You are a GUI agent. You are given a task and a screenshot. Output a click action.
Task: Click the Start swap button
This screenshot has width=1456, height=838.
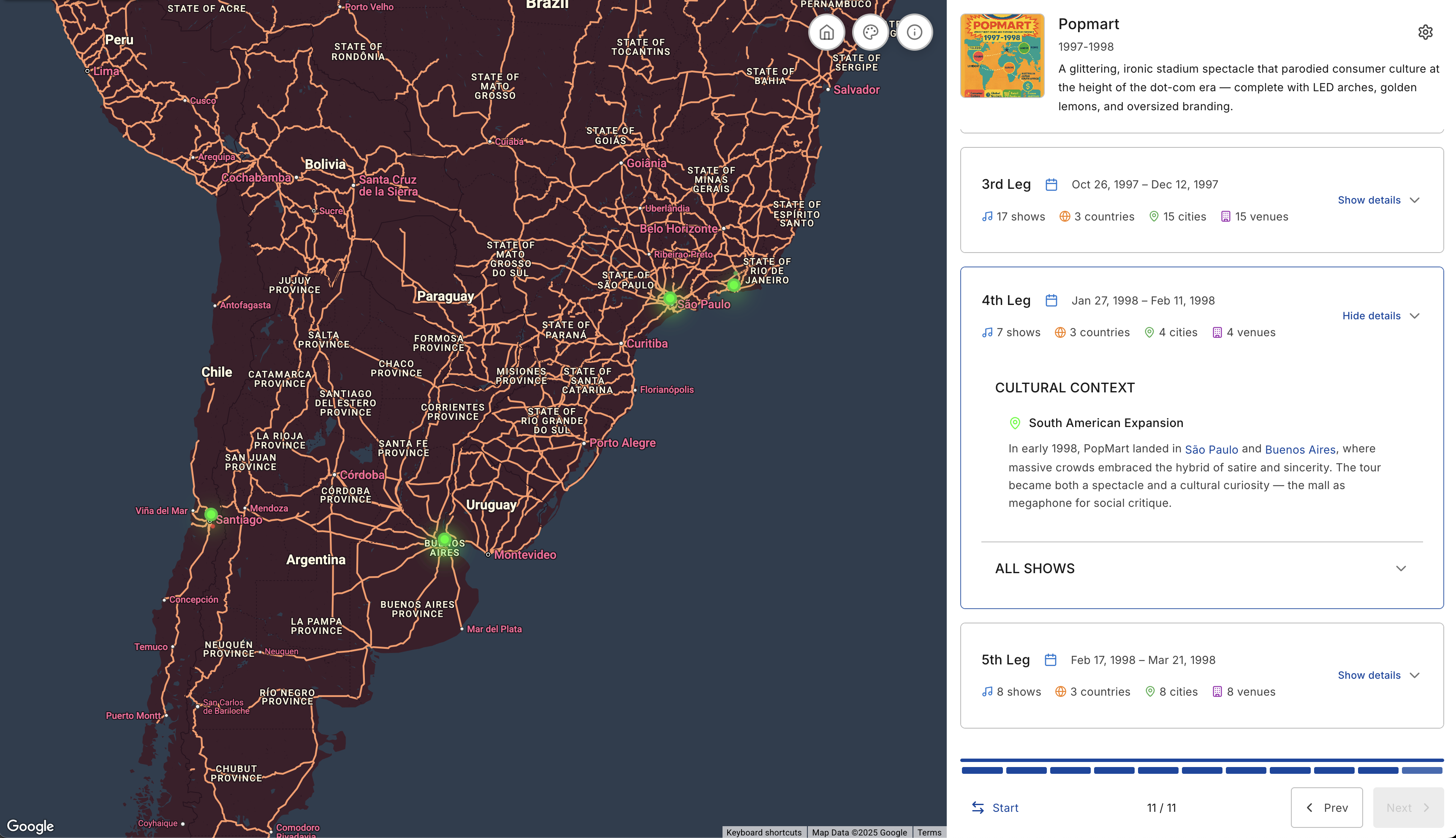(994, 808)
